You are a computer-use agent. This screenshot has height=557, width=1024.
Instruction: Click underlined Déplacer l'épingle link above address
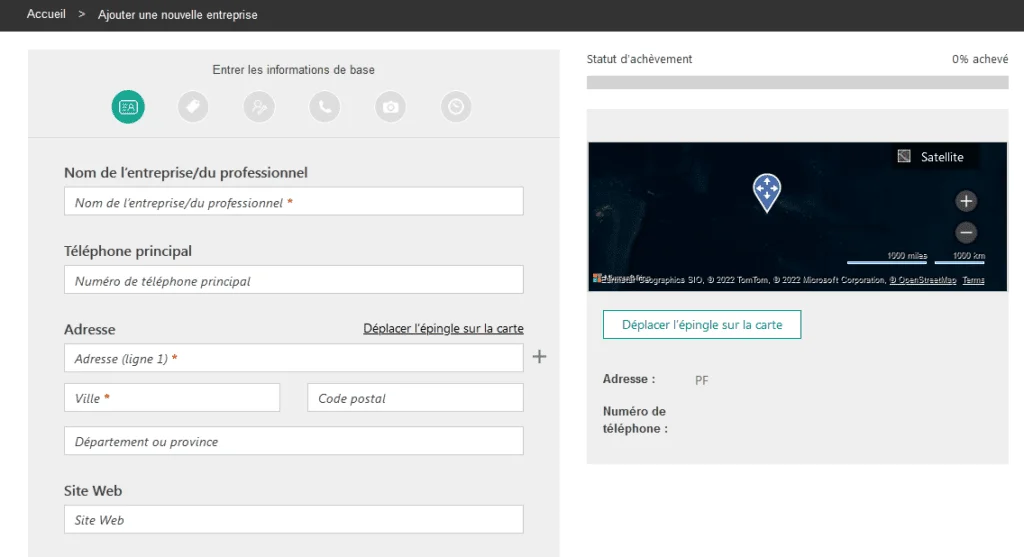pos(443,328)
